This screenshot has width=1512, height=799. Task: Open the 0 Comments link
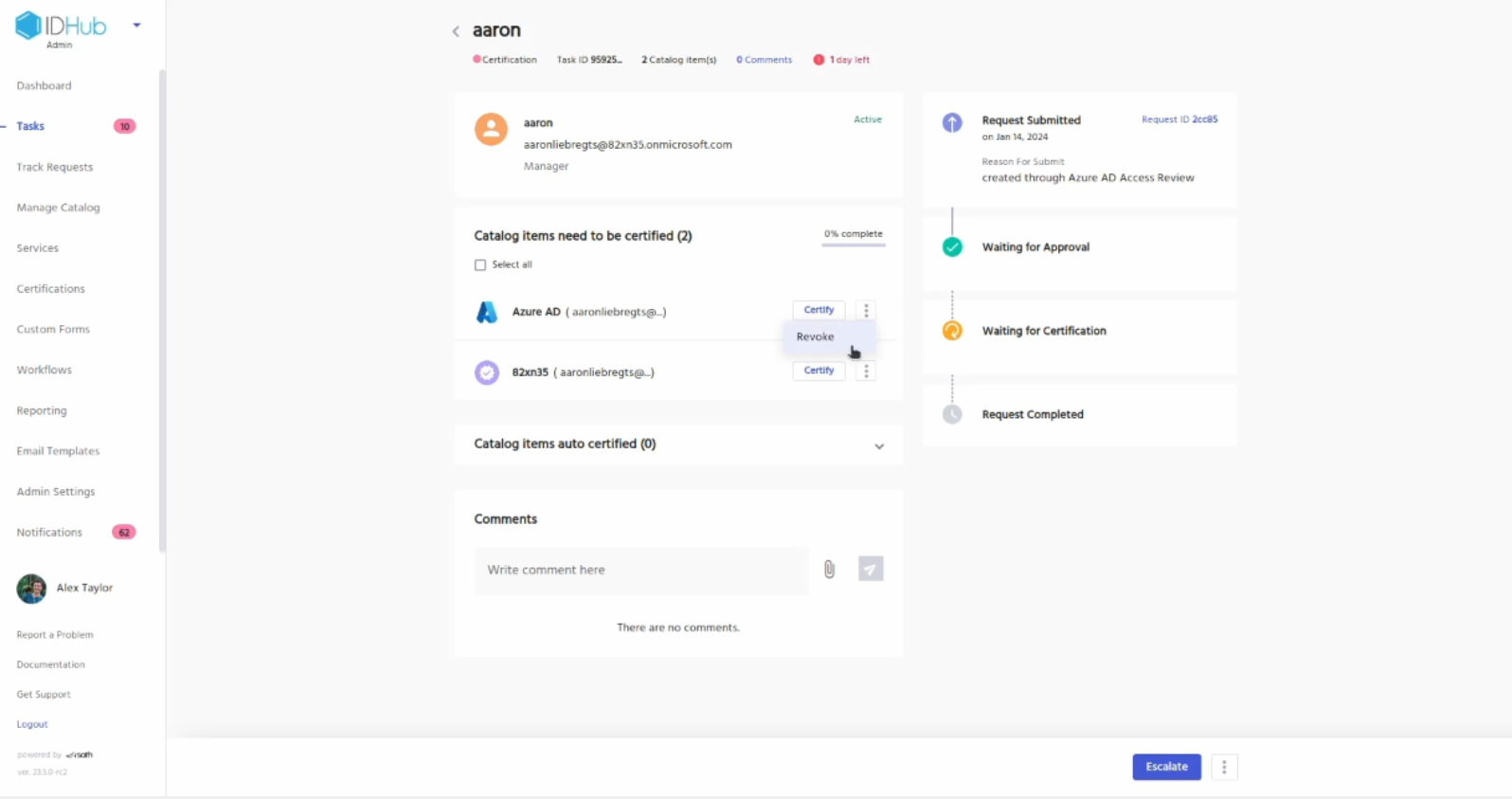[x=764, y=60]
